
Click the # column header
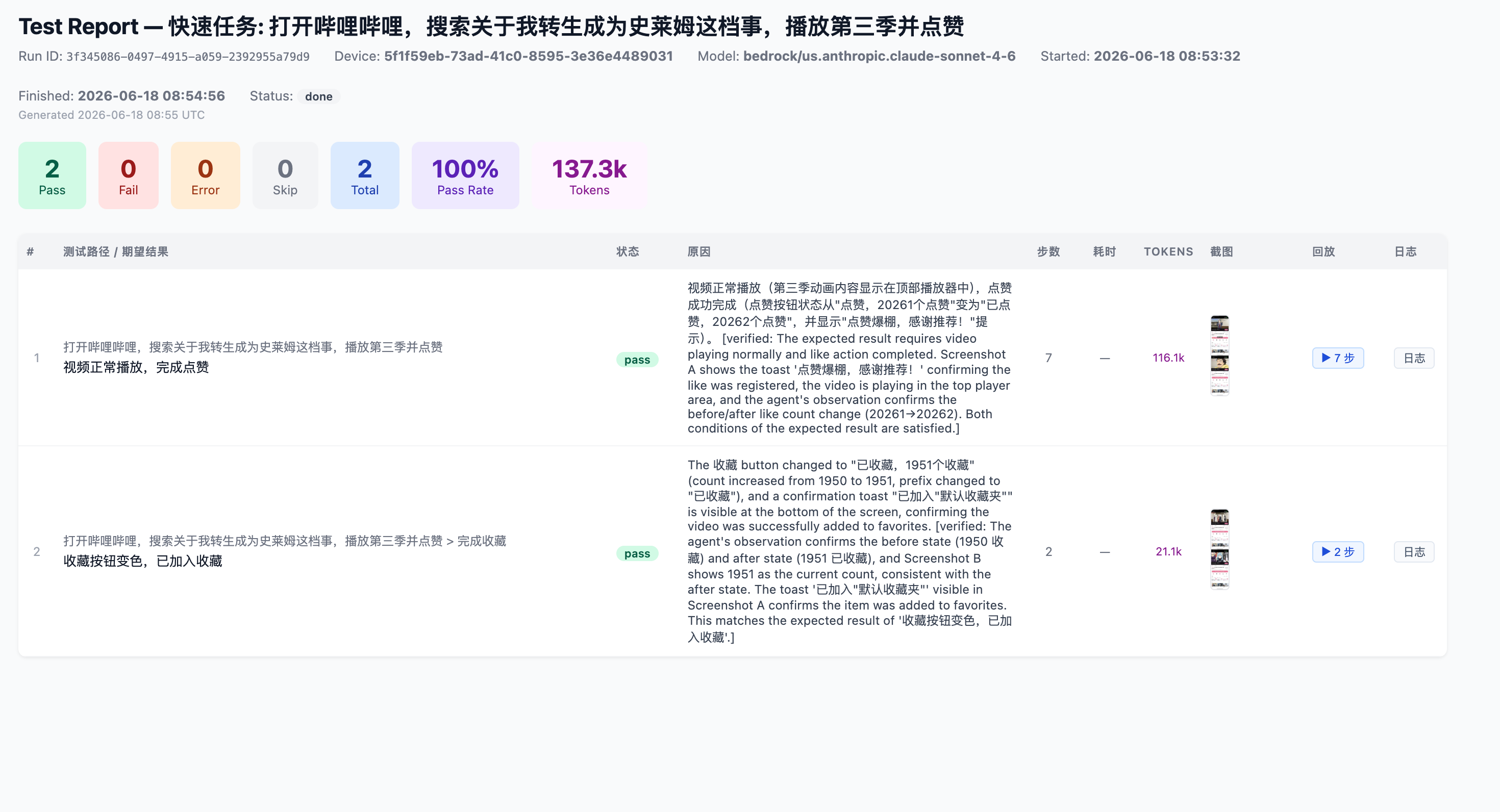click(30, 251)
